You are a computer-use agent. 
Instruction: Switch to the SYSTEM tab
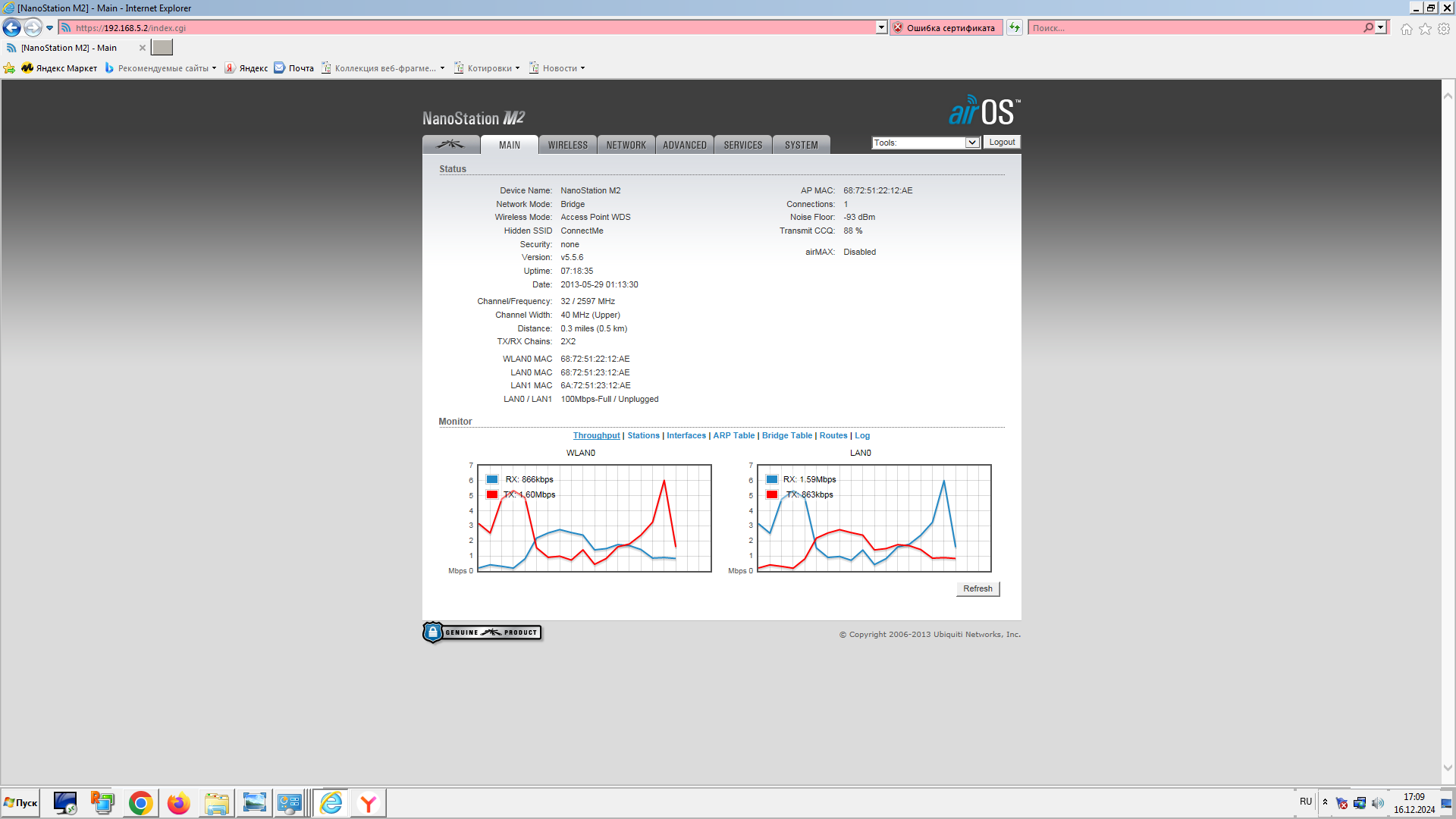pos(801,145)
